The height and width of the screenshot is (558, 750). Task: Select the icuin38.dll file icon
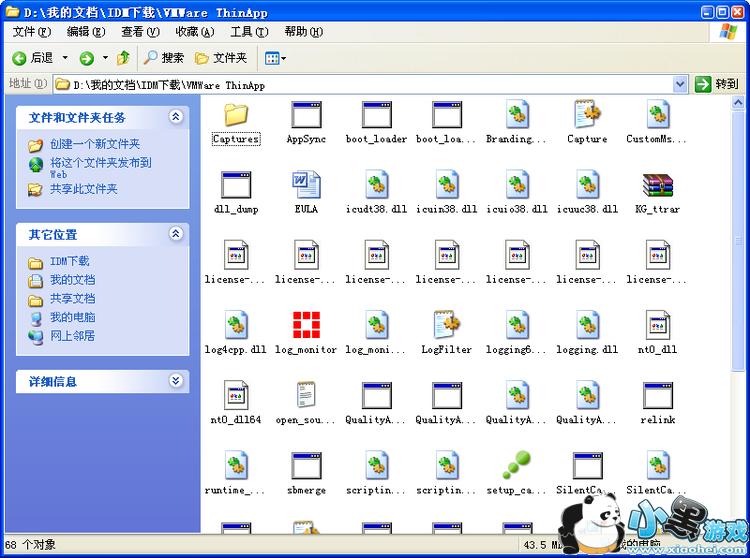tap(447, 185)
